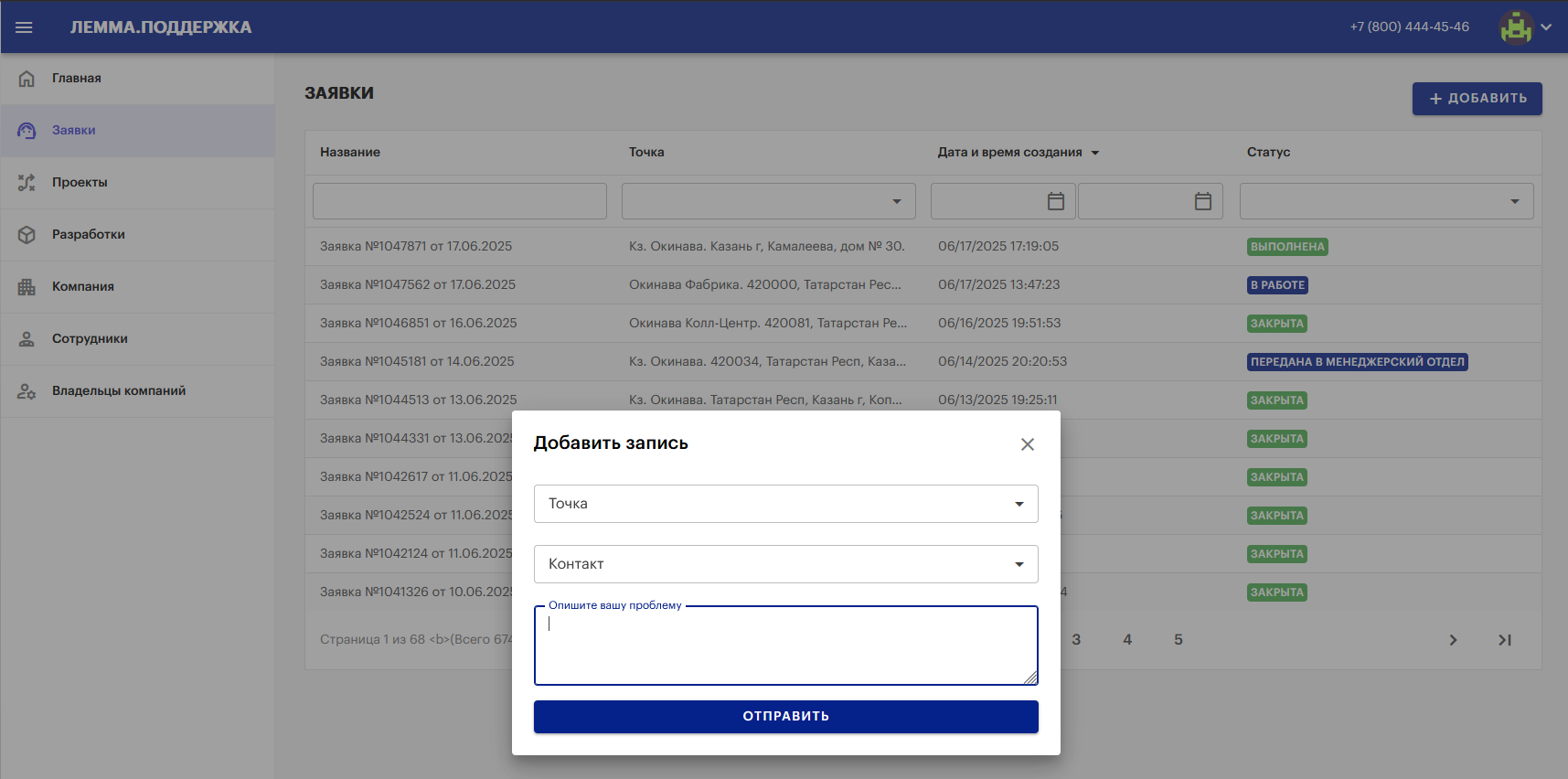Close the Добавить запись dialog
1568x779 pixels.
pos(1027,444)
